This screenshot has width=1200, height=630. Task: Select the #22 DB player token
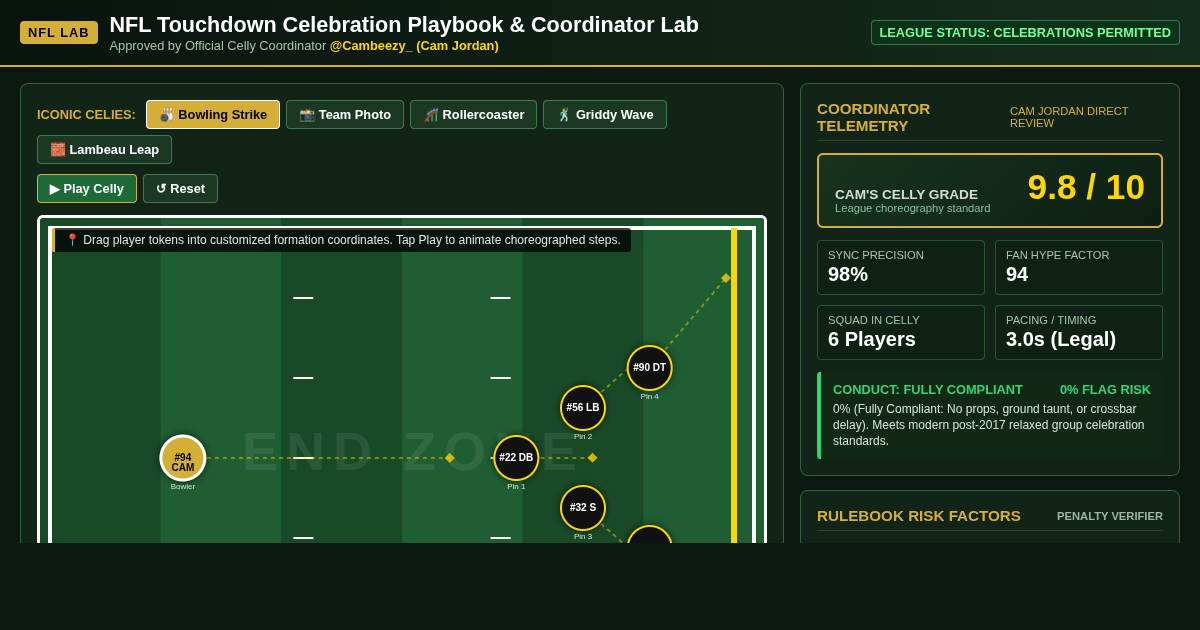tap(516, 458)
